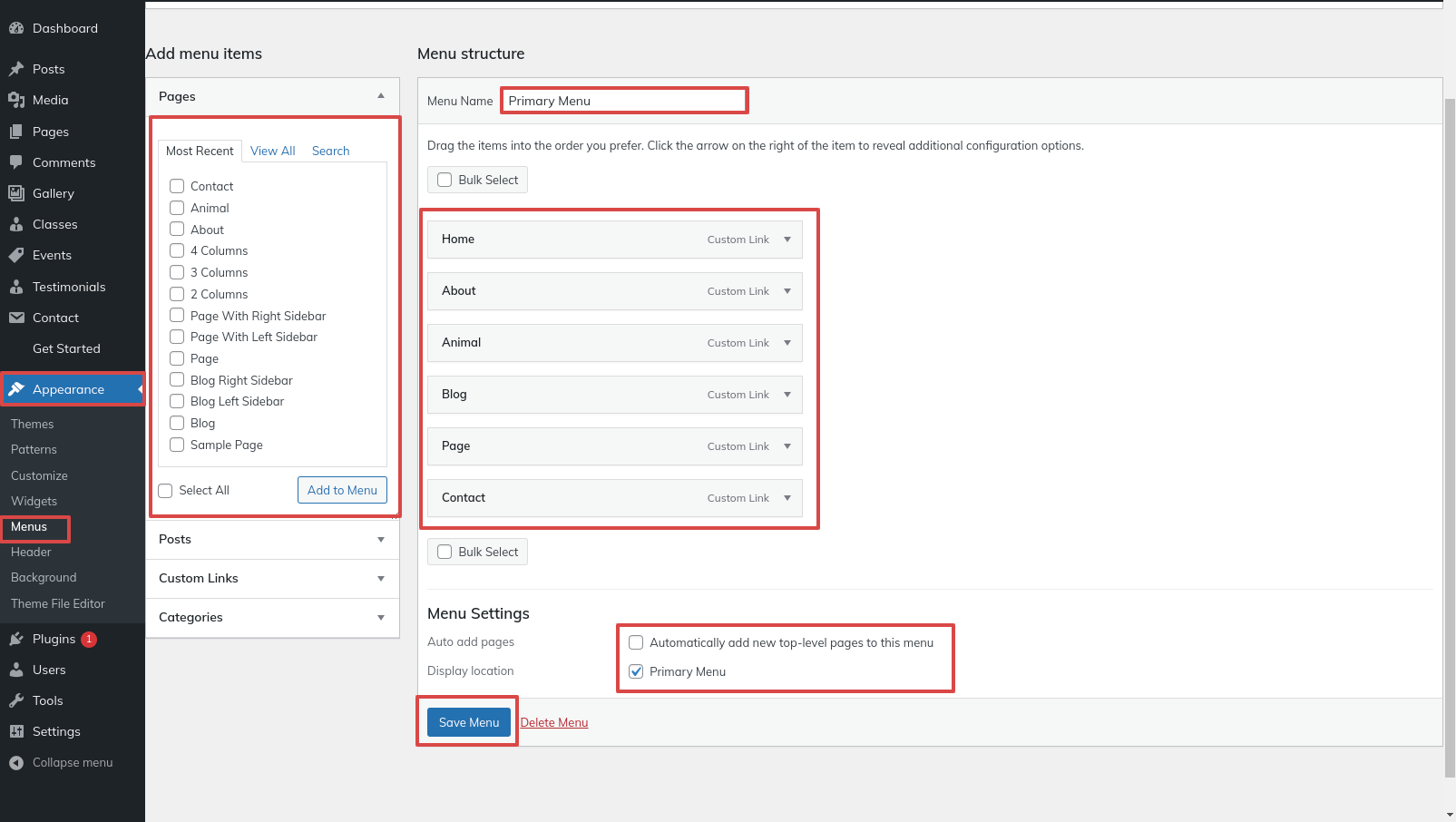
Task: Click the Media library icon
Action: coord(16,100)
